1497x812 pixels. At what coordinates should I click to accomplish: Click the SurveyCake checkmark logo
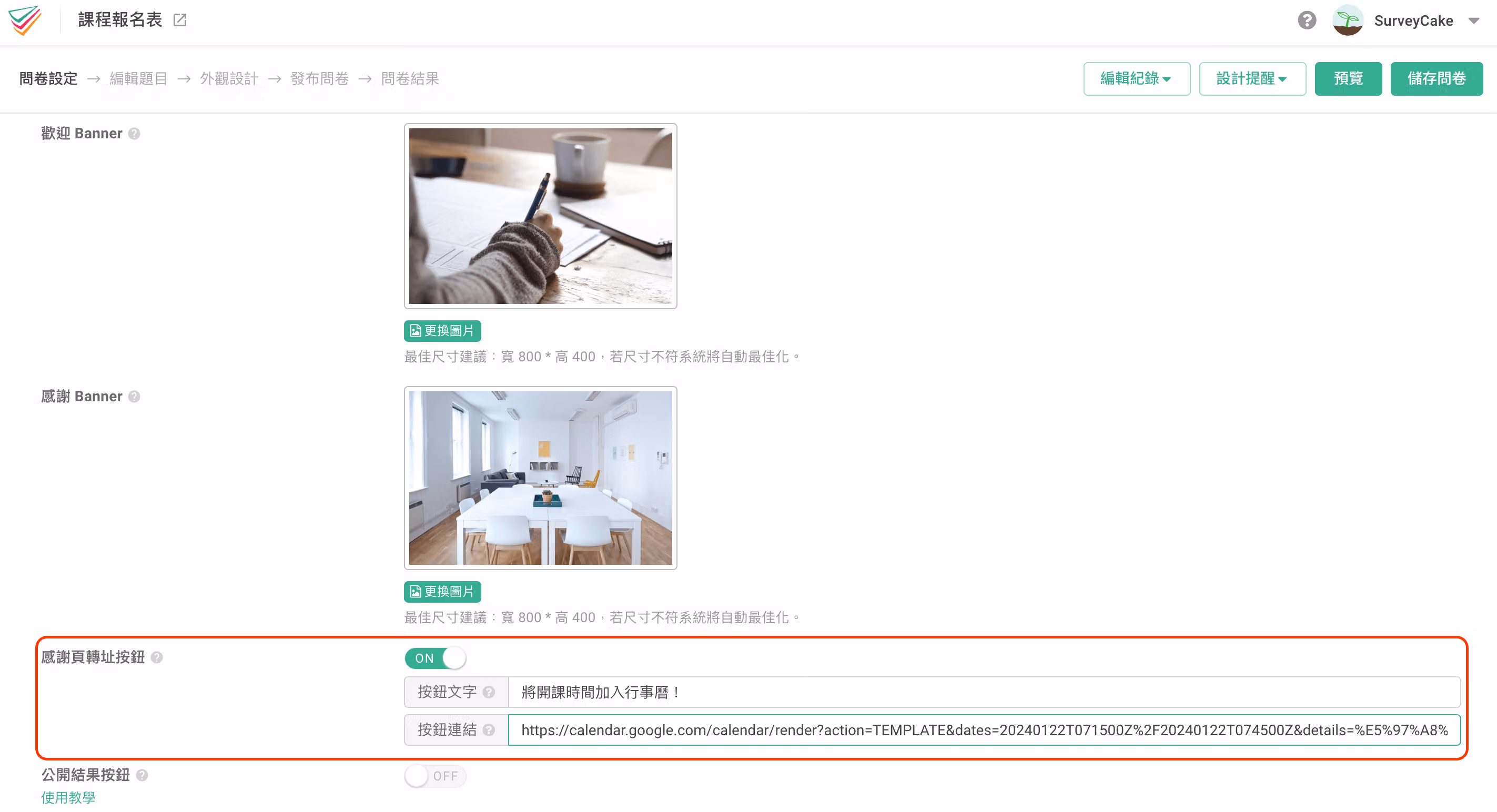[25, 21]
